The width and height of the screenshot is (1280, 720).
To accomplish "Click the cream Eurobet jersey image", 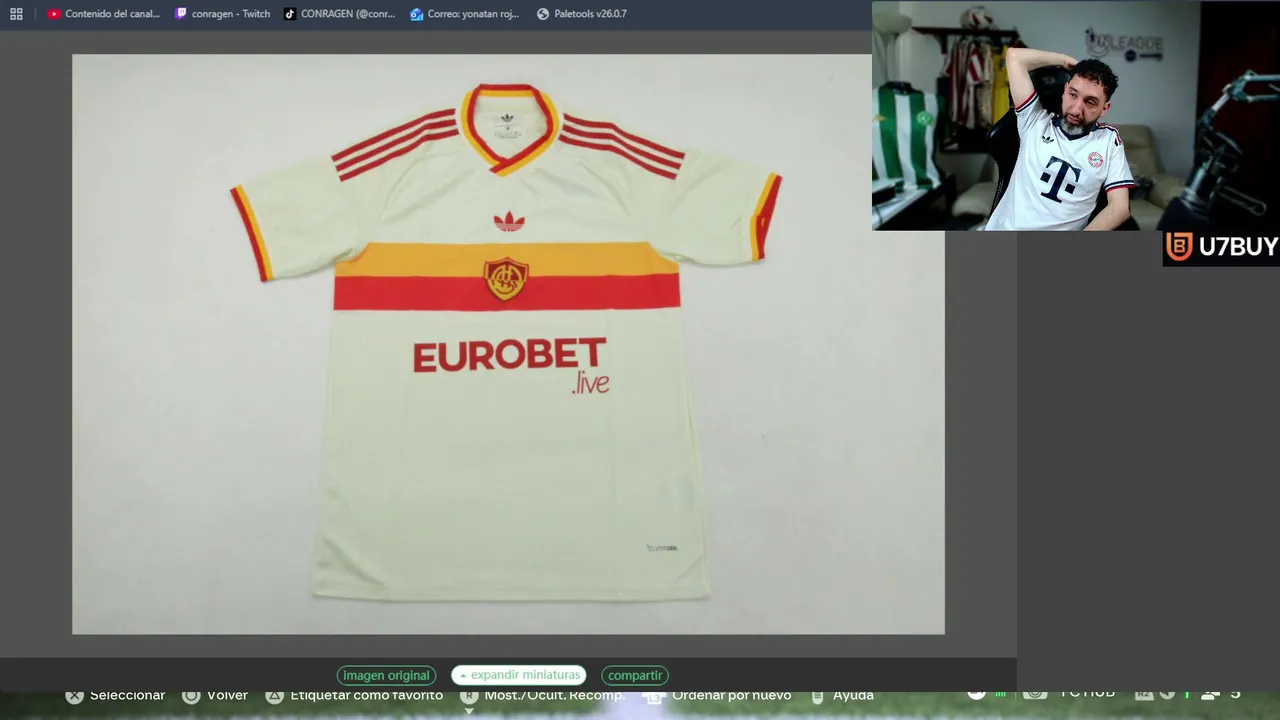I will click(508, 344).
